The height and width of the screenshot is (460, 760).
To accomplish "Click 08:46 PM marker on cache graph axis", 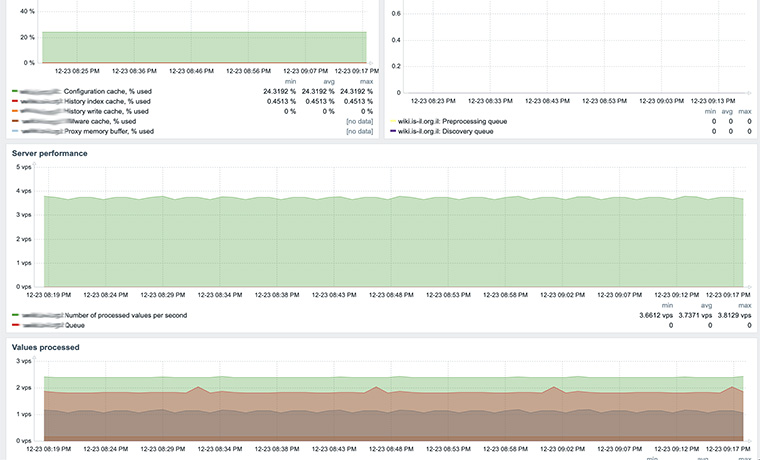I will (x=190, y=71).
